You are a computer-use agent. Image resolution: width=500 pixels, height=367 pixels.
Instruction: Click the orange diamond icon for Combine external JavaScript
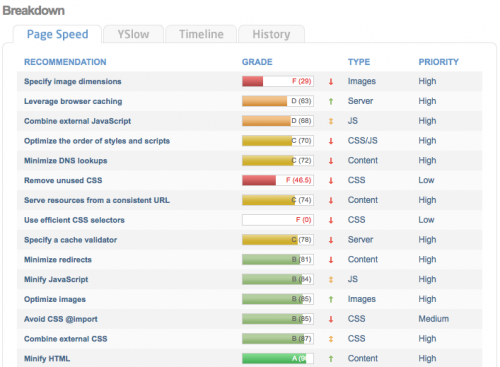tap(331, 121)
